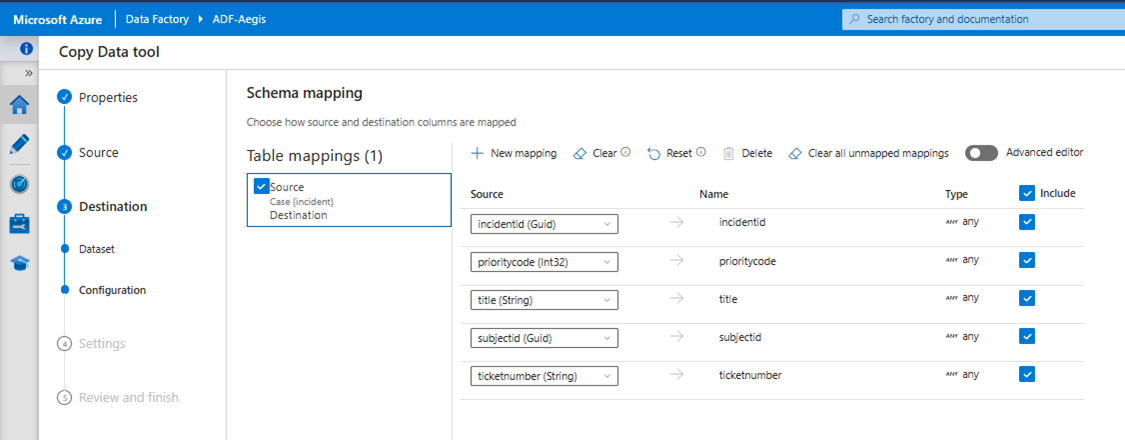Viewport: 1125px width, 440px height.
Task: Open the ticketnumber (String) source dropdown
Action: pos(544,376)
